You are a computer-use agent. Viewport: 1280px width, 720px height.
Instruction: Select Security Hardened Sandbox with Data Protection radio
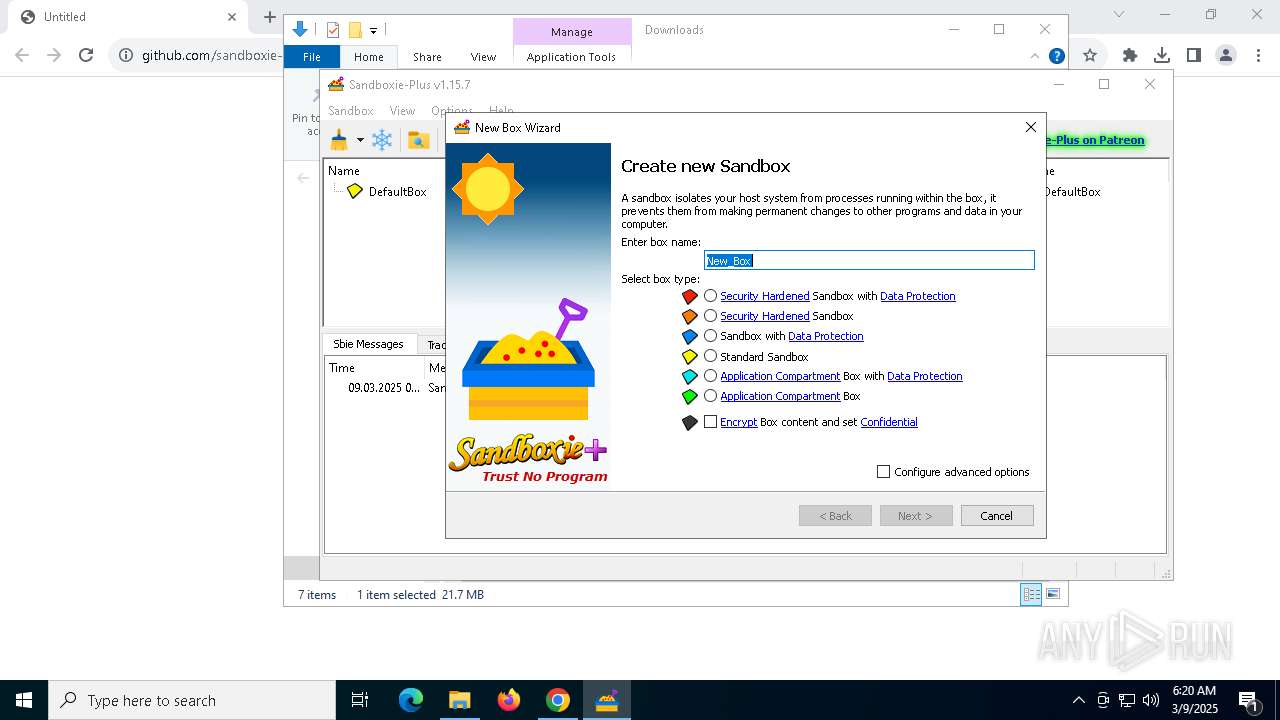pyautogui.click(x=710, y=296)
